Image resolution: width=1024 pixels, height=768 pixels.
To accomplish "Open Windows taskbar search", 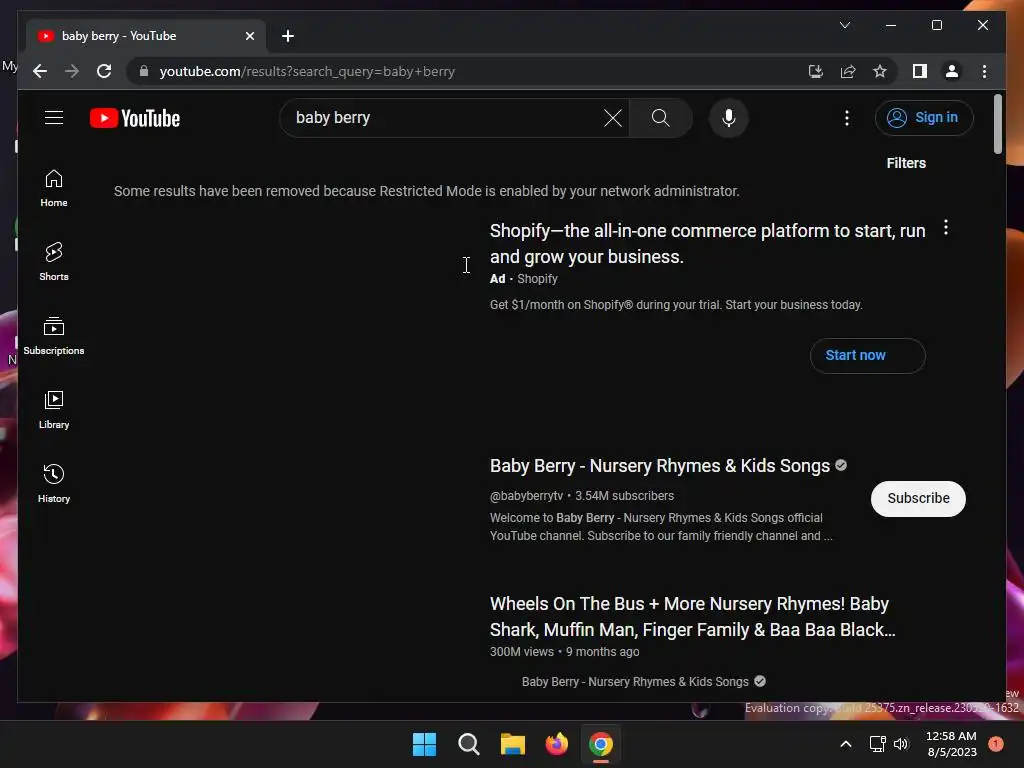I will [x=469, y=744].
